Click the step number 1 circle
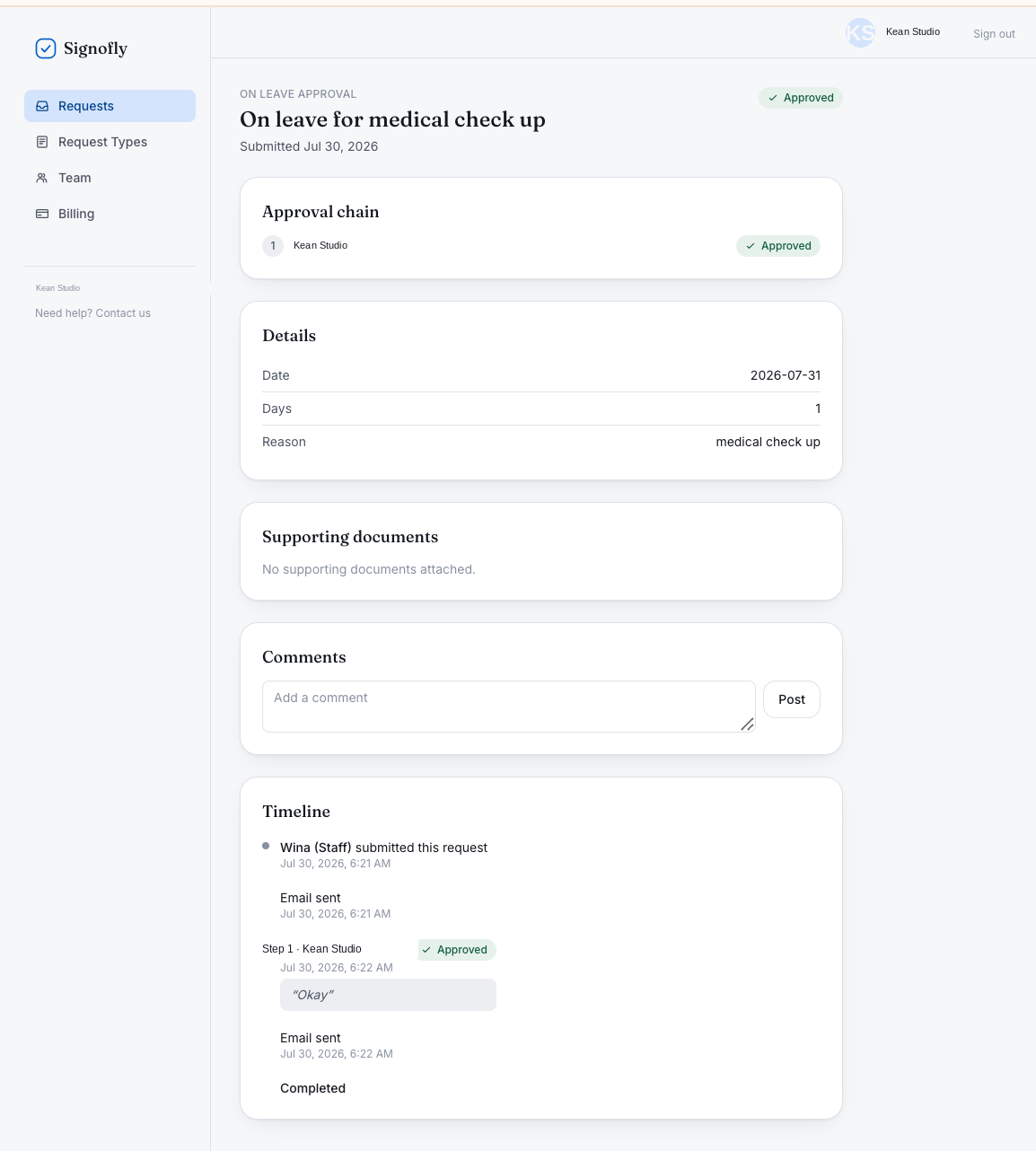 pos(273,246)
